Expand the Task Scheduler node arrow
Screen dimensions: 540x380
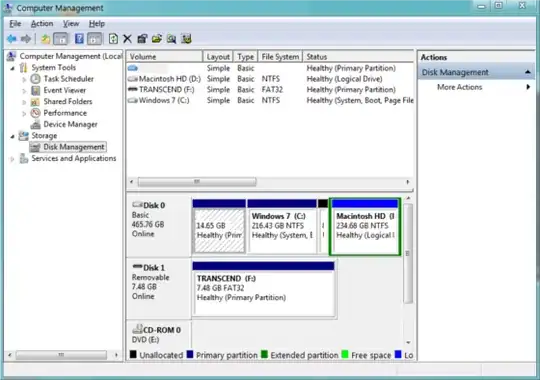[24, 80]
